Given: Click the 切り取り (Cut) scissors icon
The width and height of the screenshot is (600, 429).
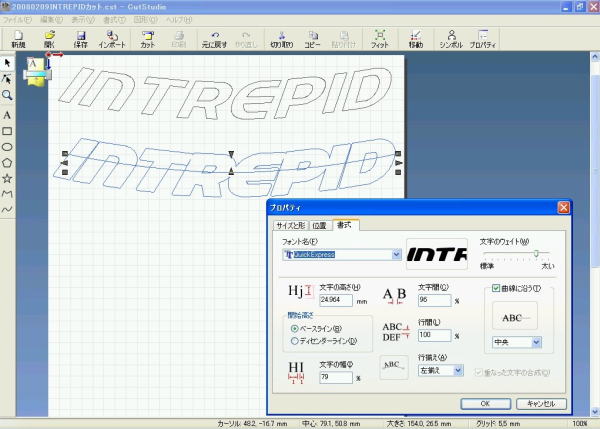Looking at the screenshot, I should [x=282, y=39].
